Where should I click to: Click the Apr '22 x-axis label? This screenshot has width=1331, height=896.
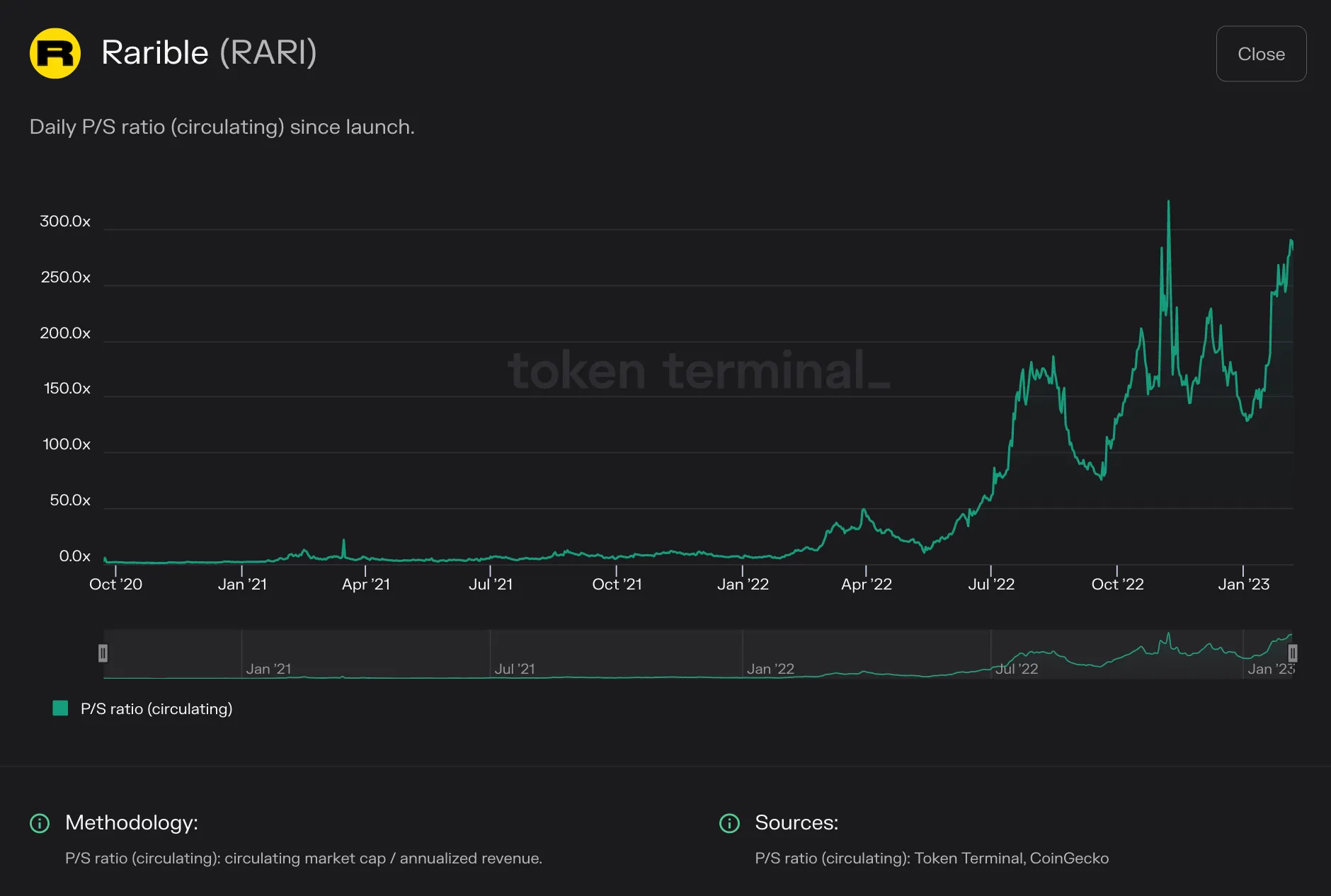pyautogui.click(x=866, y=585)
